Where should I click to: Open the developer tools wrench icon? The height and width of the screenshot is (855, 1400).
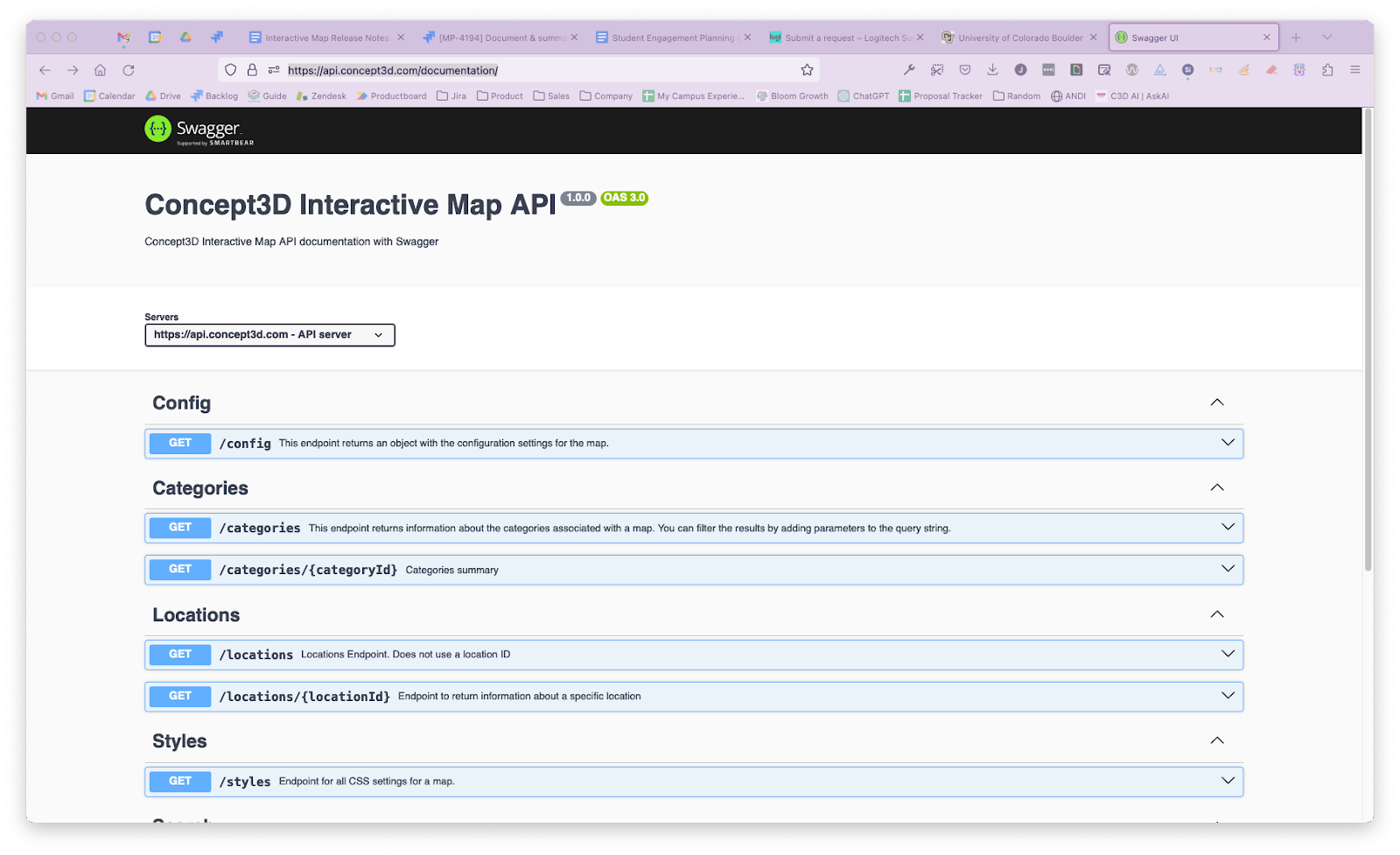tap(909, 70)
